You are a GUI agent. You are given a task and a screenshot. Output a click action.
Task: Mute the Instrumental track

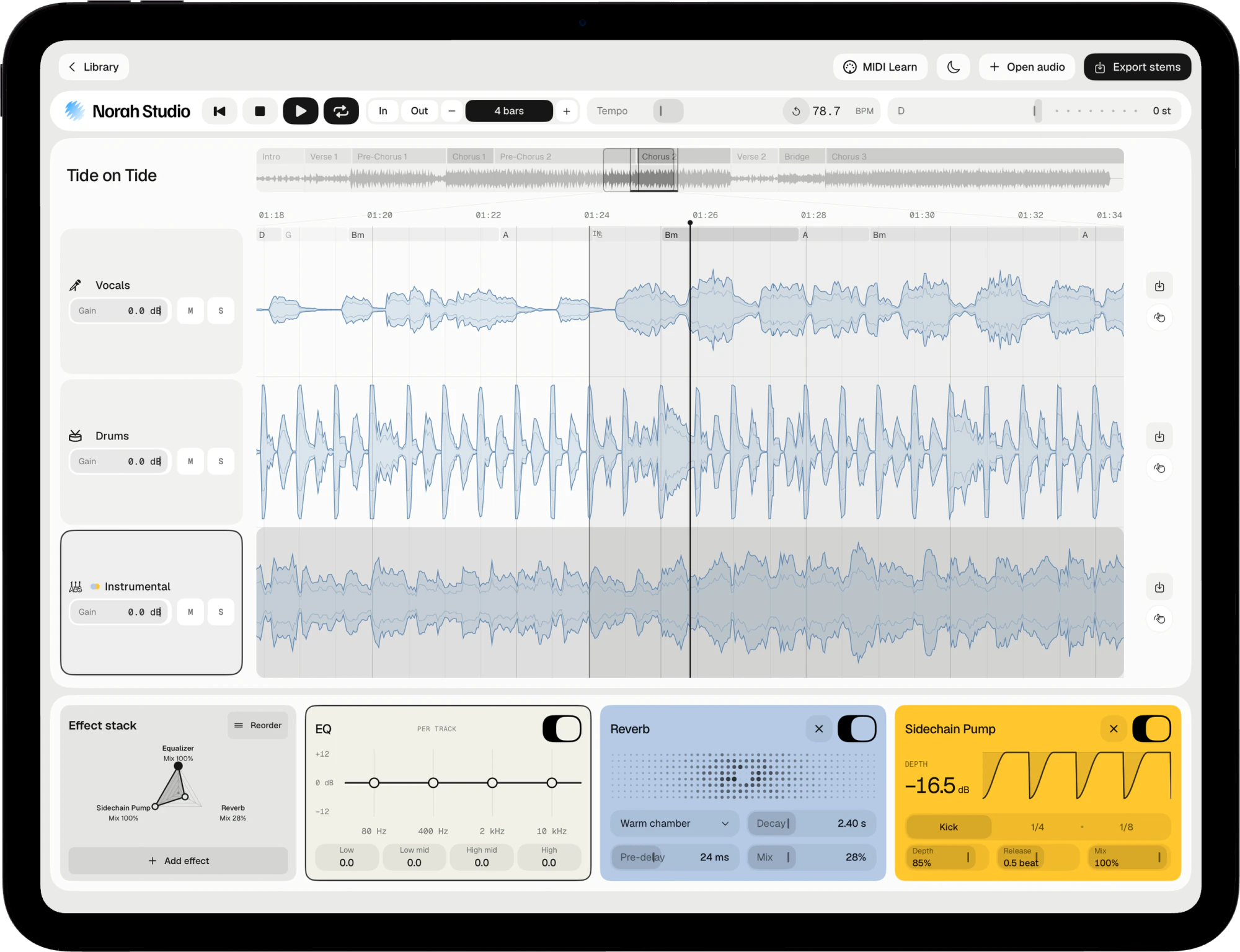190,612
